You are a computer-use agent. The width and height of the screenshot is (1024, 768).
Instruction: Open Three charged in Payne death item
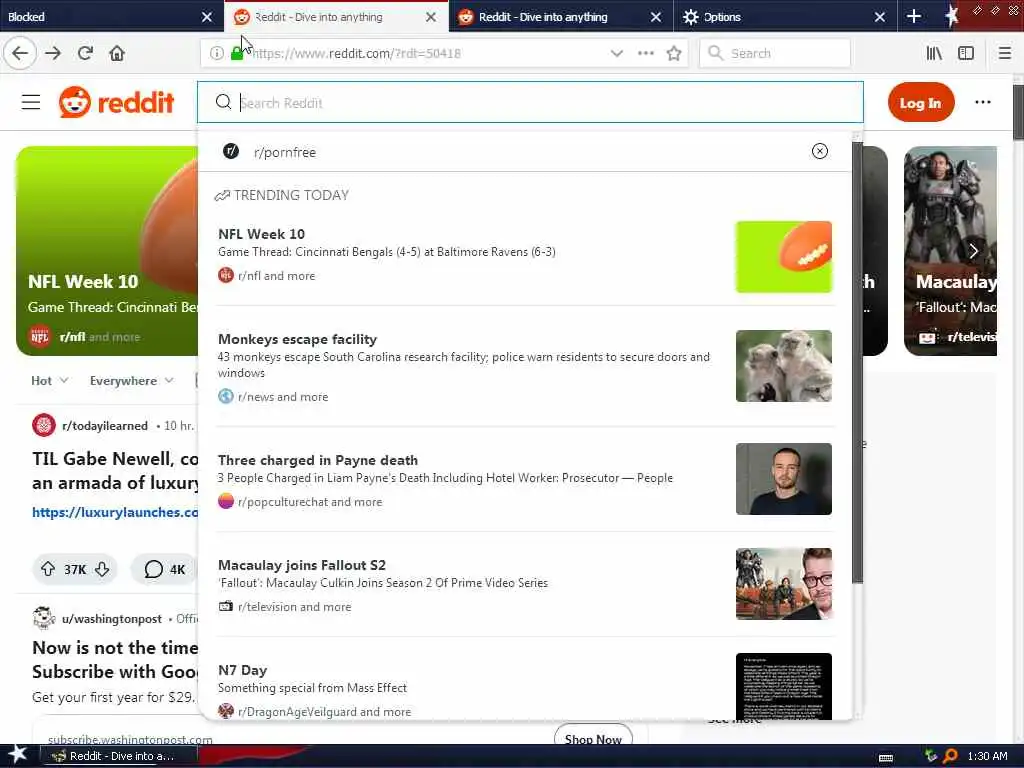pos(524,480)
